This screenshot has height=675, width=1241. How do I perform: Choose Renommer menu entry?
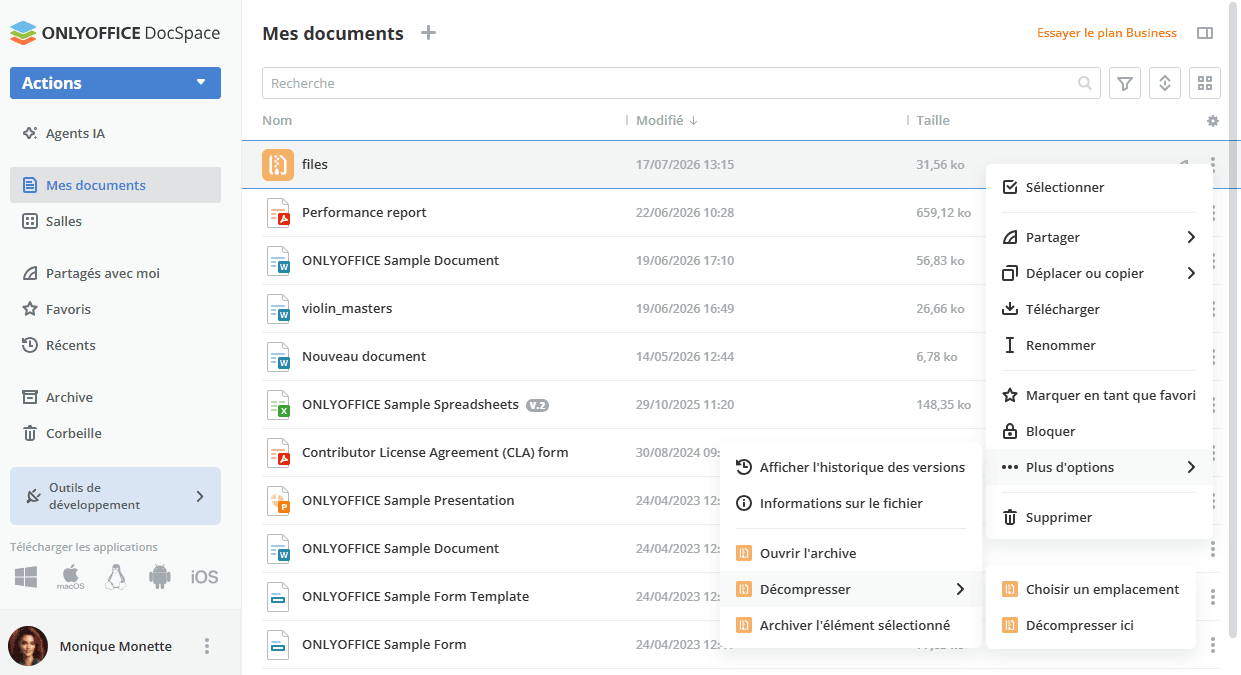coord(1099,345)
